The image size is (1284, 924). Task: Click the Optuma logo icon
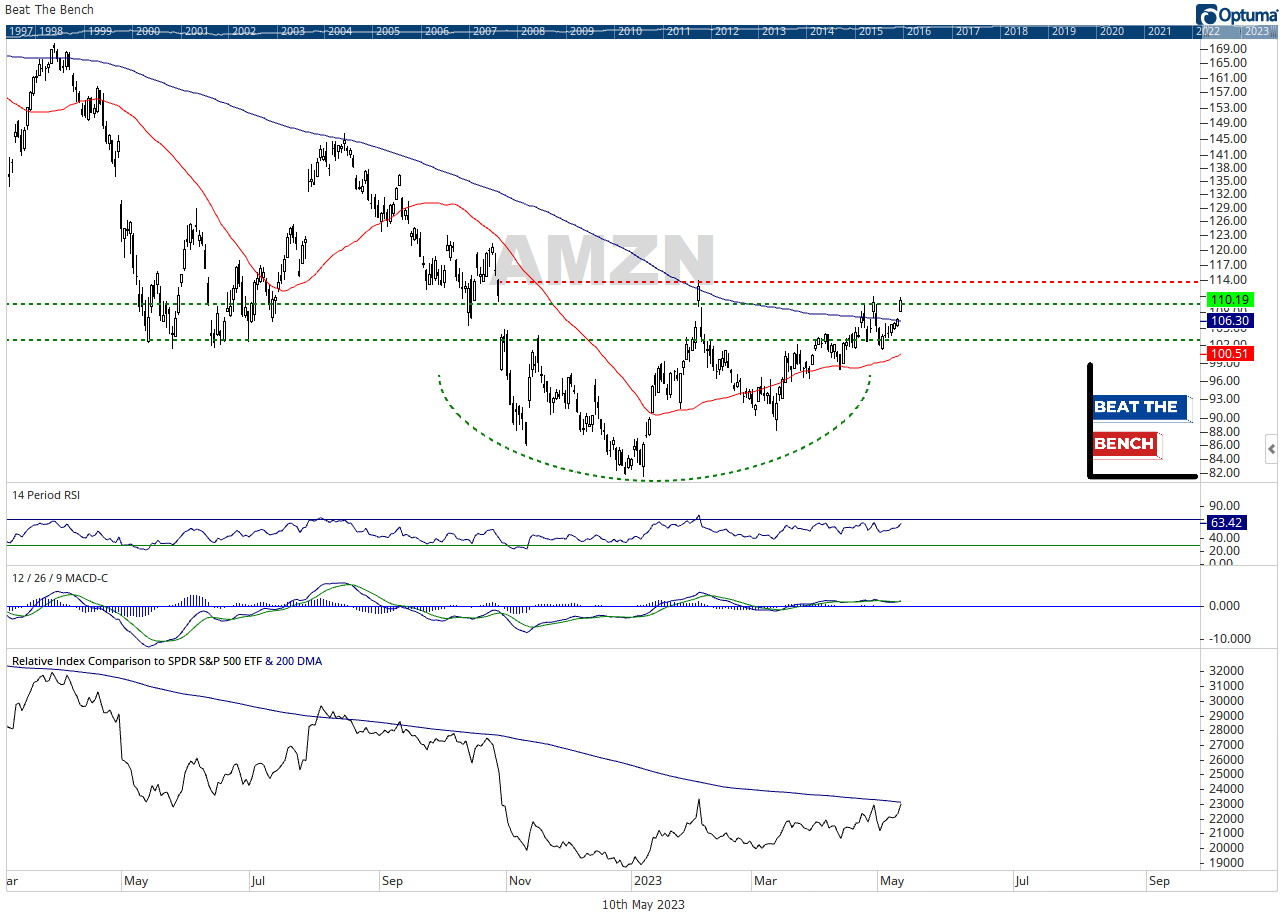point(1208,14)
